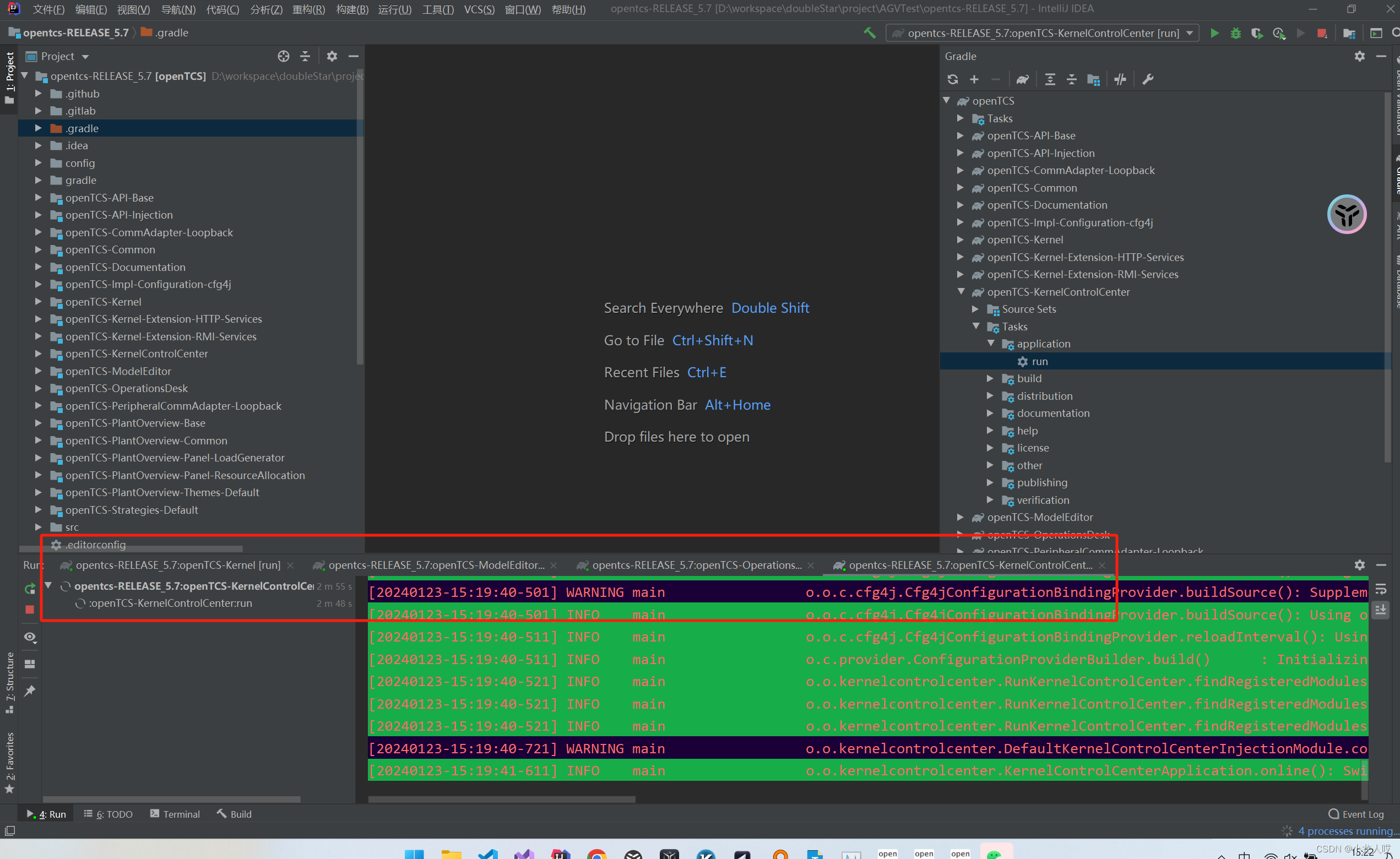
Task: Open the VCS(S) menu
Action: 479,9
